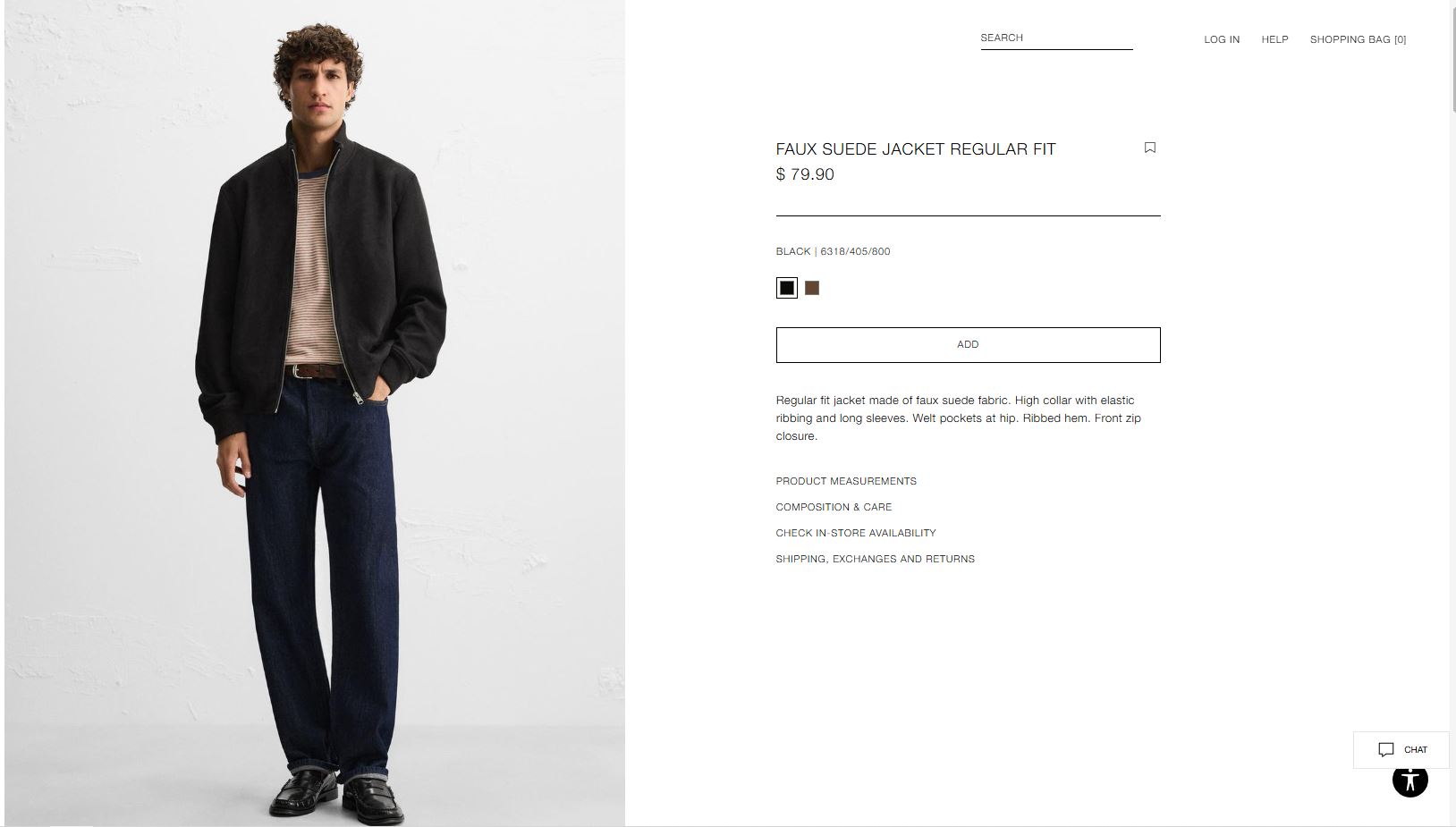Click the page vertical scrollbar
Image resolution: width=1456 pixels, height=827 pixels.
pyautogui.click(x=1452, y=413)
